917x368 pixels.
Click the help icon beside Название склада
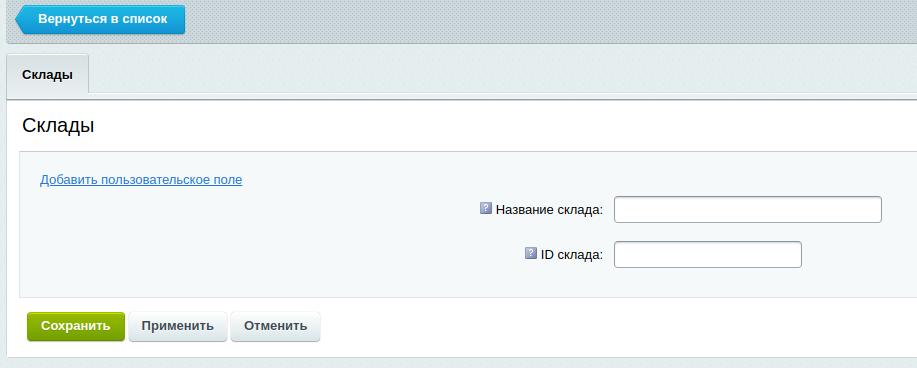pos(486,208)
